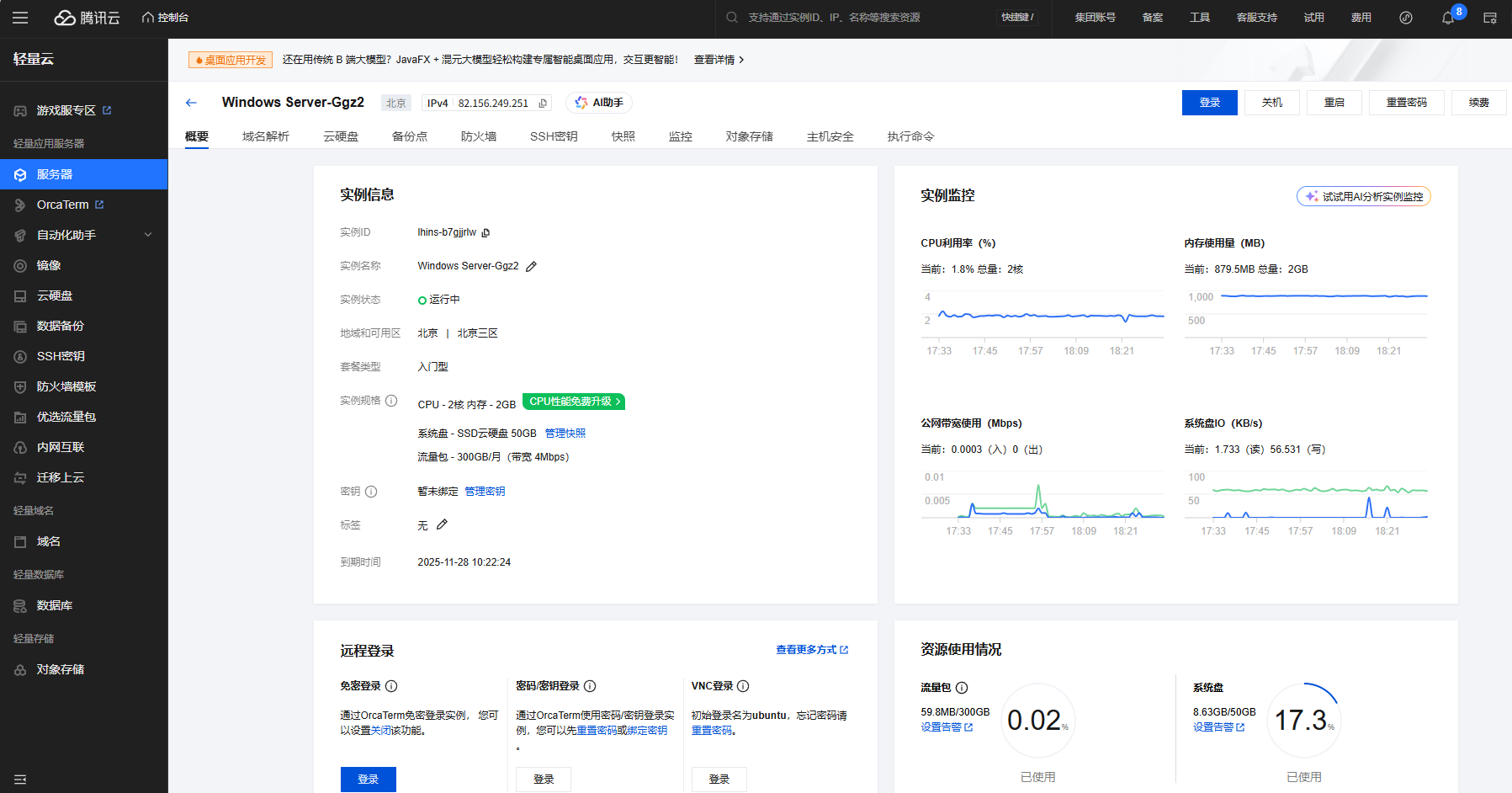Click the 控制台 home link
The image size is (1512, 793).
[165, 18]
